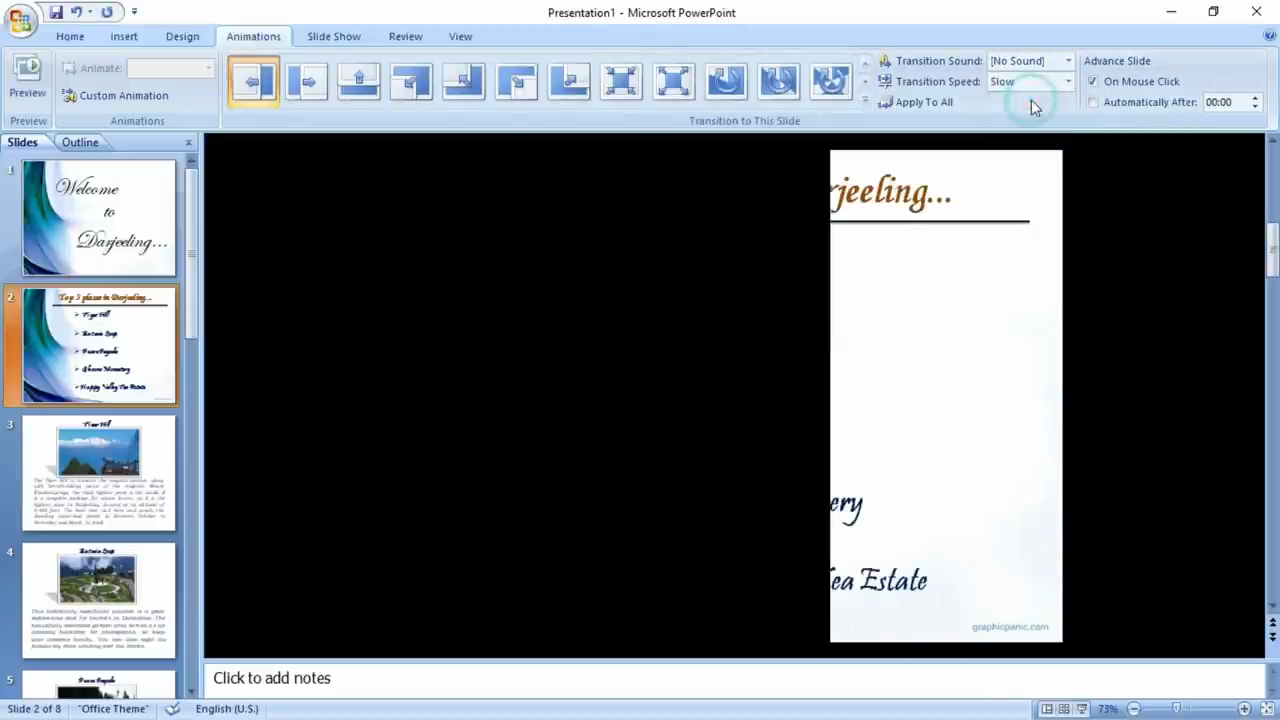Open PowerPoint Help question-mark icon
The width and height of the screenshot is (1280, 720).
pyautogui.click(x=1270, y=35)
